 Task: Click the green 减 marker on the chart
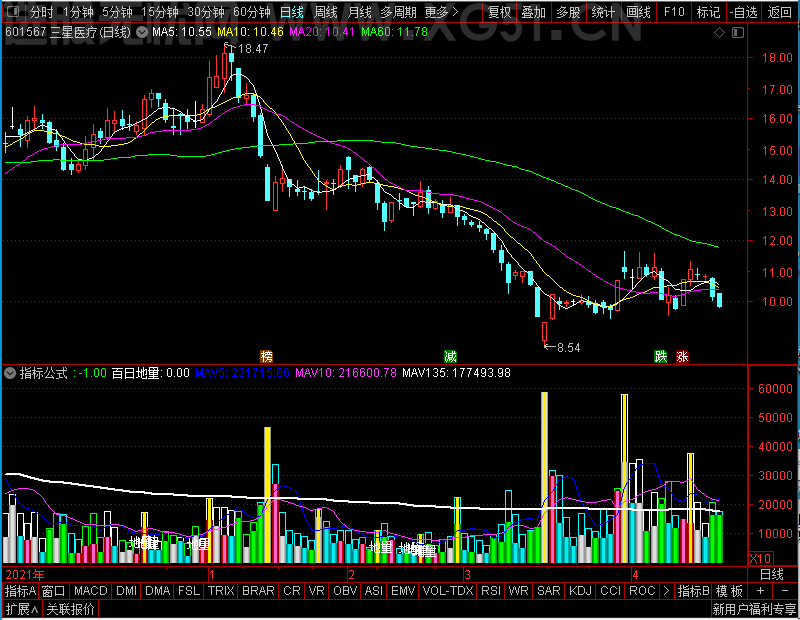[450, 356]
